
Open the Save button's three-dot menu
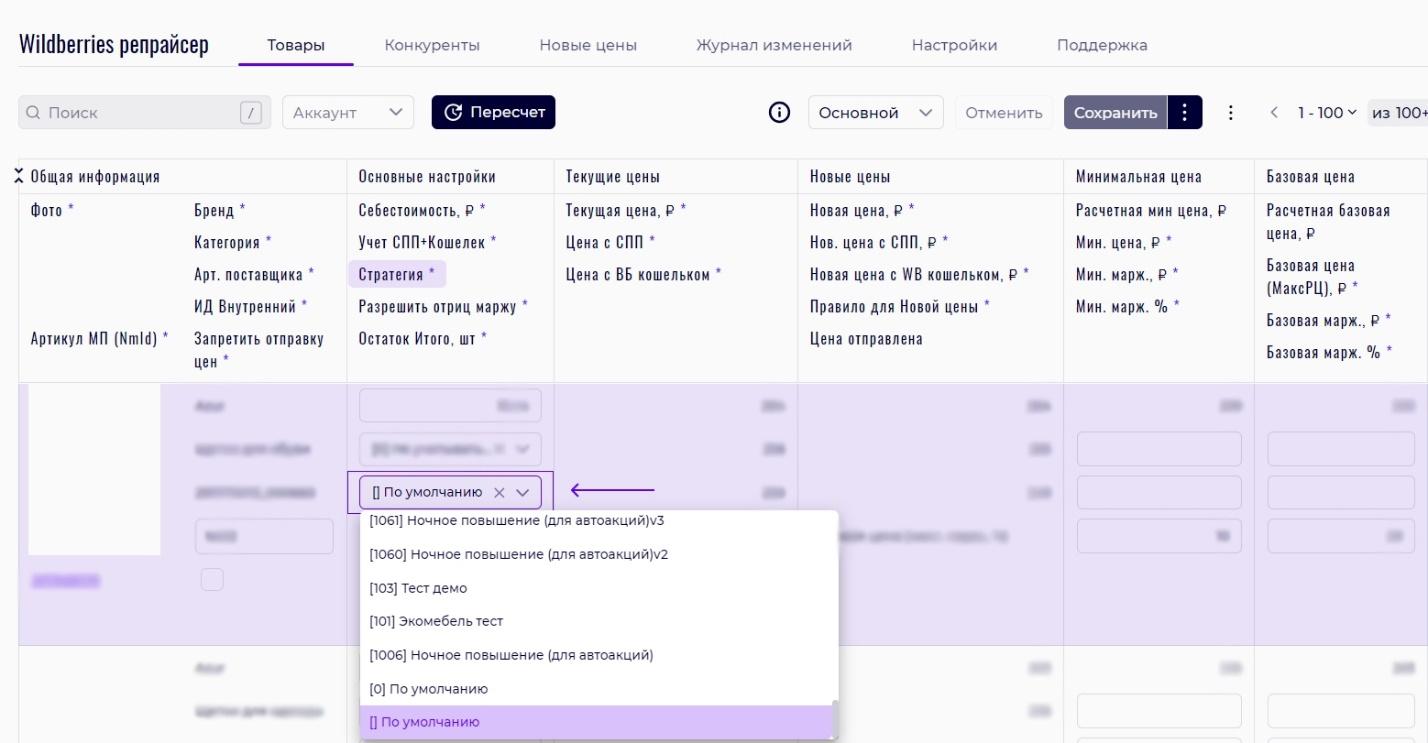(x=1185, y=113)
